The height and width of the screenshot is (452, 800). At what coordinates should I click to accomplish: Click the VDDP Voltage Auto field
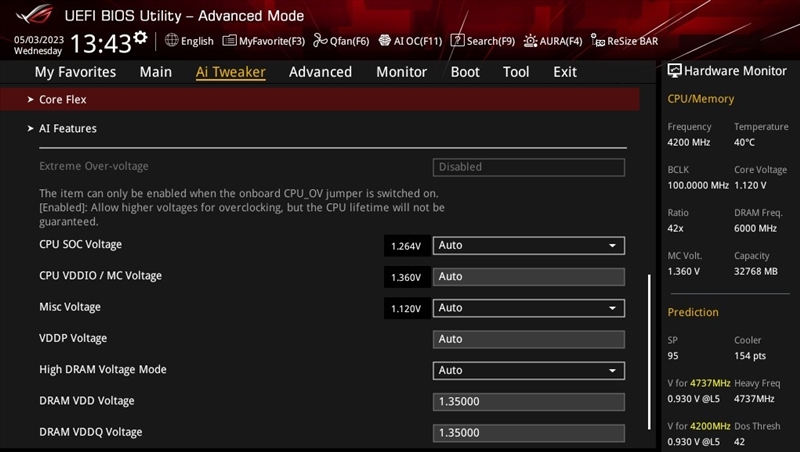tap(528, 339)
